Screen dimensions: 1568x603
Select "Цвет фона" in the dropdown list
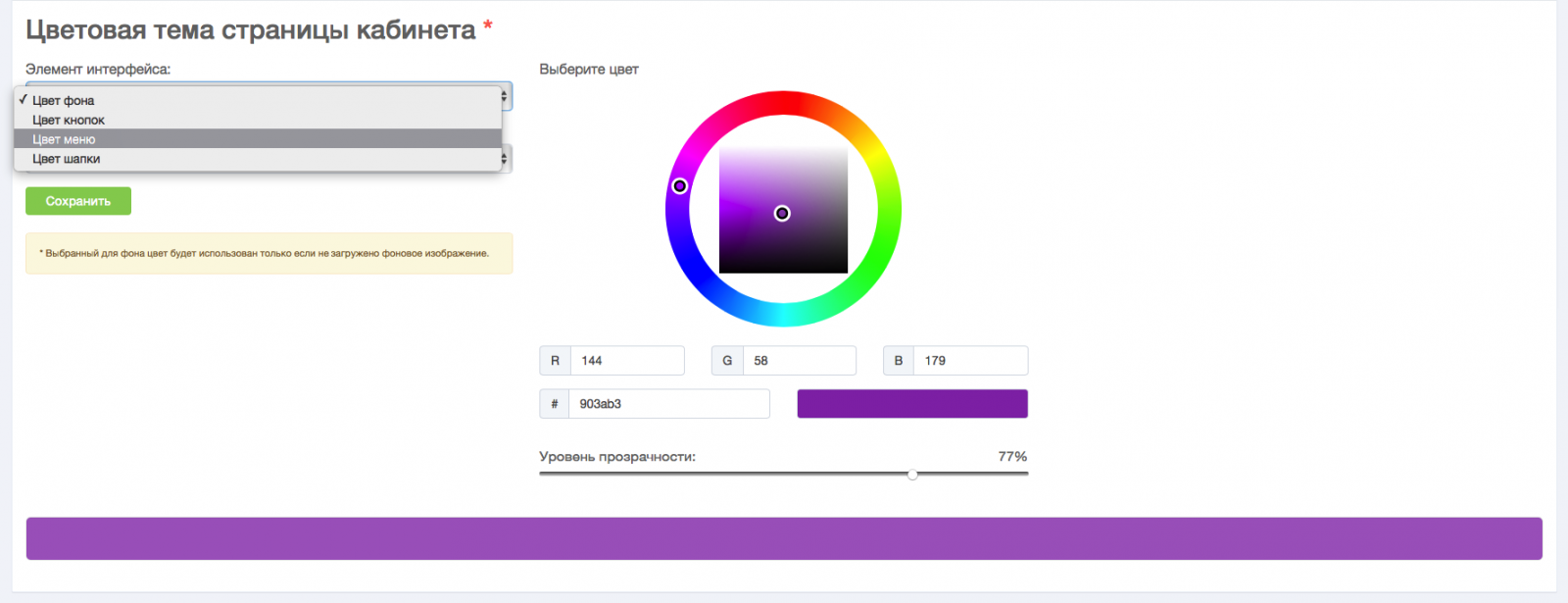click(x=64, y=100)
